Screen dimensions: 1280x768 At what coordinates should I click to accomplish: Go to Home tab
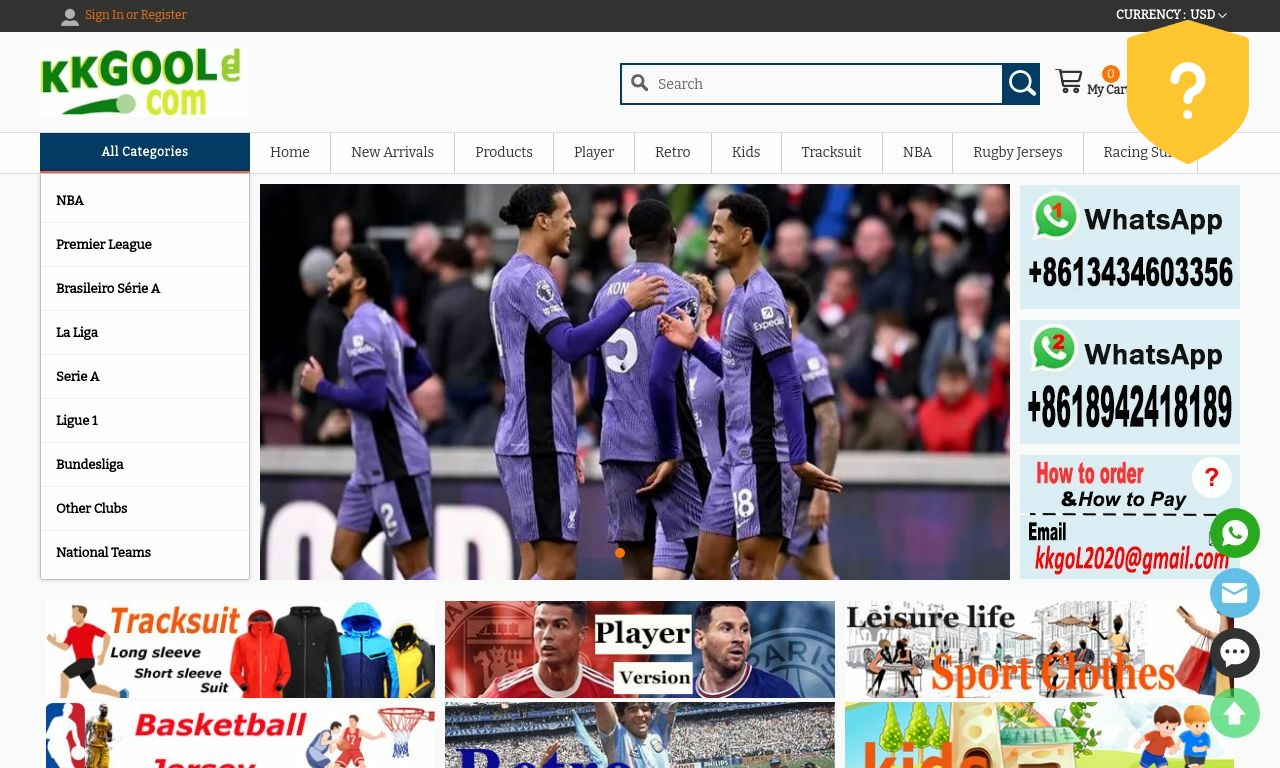(x=290, y=153)
